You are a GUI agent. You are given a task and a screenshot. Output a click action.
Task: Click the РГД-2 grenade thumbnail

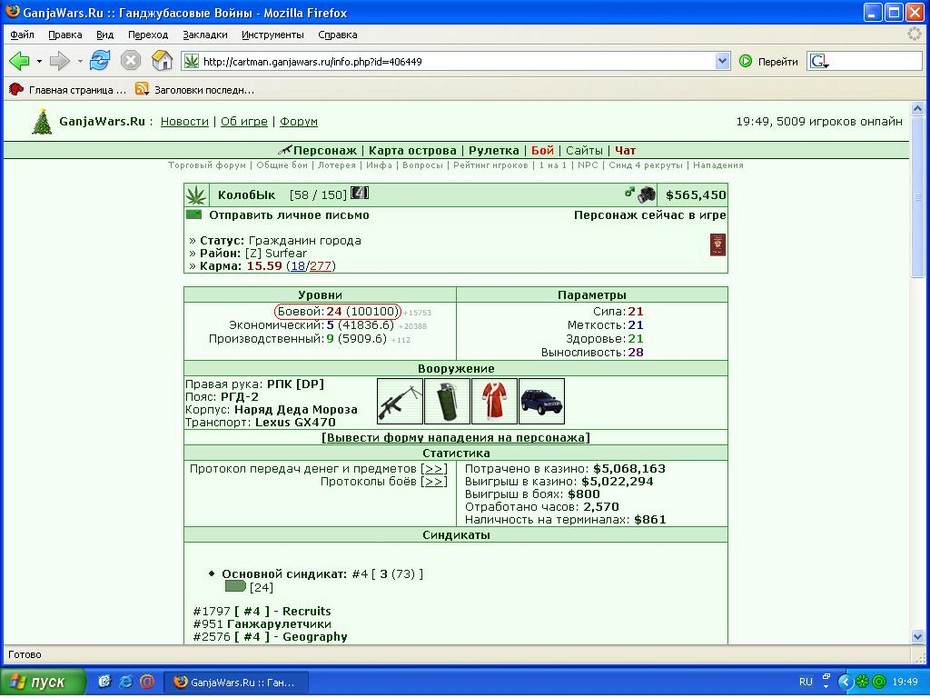point(447,401)
